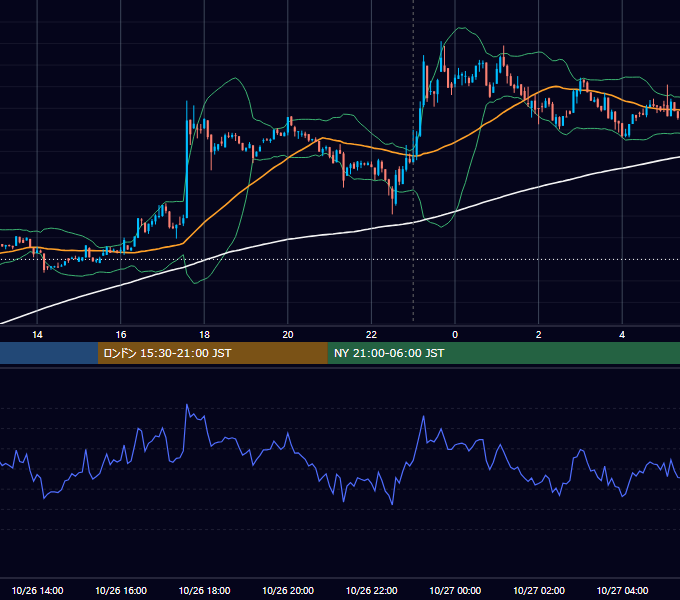Click the 10/26 14:00 date label
The height and width of the screenshot is (600, 680).
37,590
